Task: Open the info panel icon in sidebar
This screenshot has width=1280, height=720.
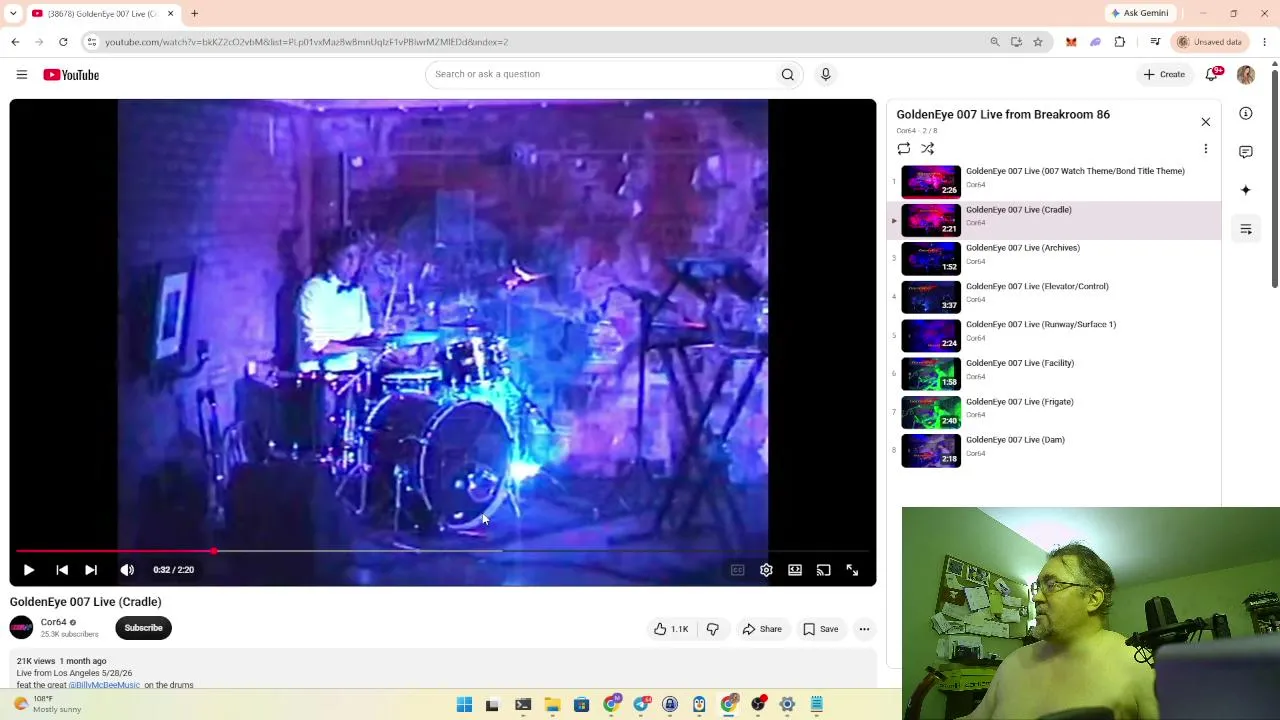Action: pos(1246,114)
